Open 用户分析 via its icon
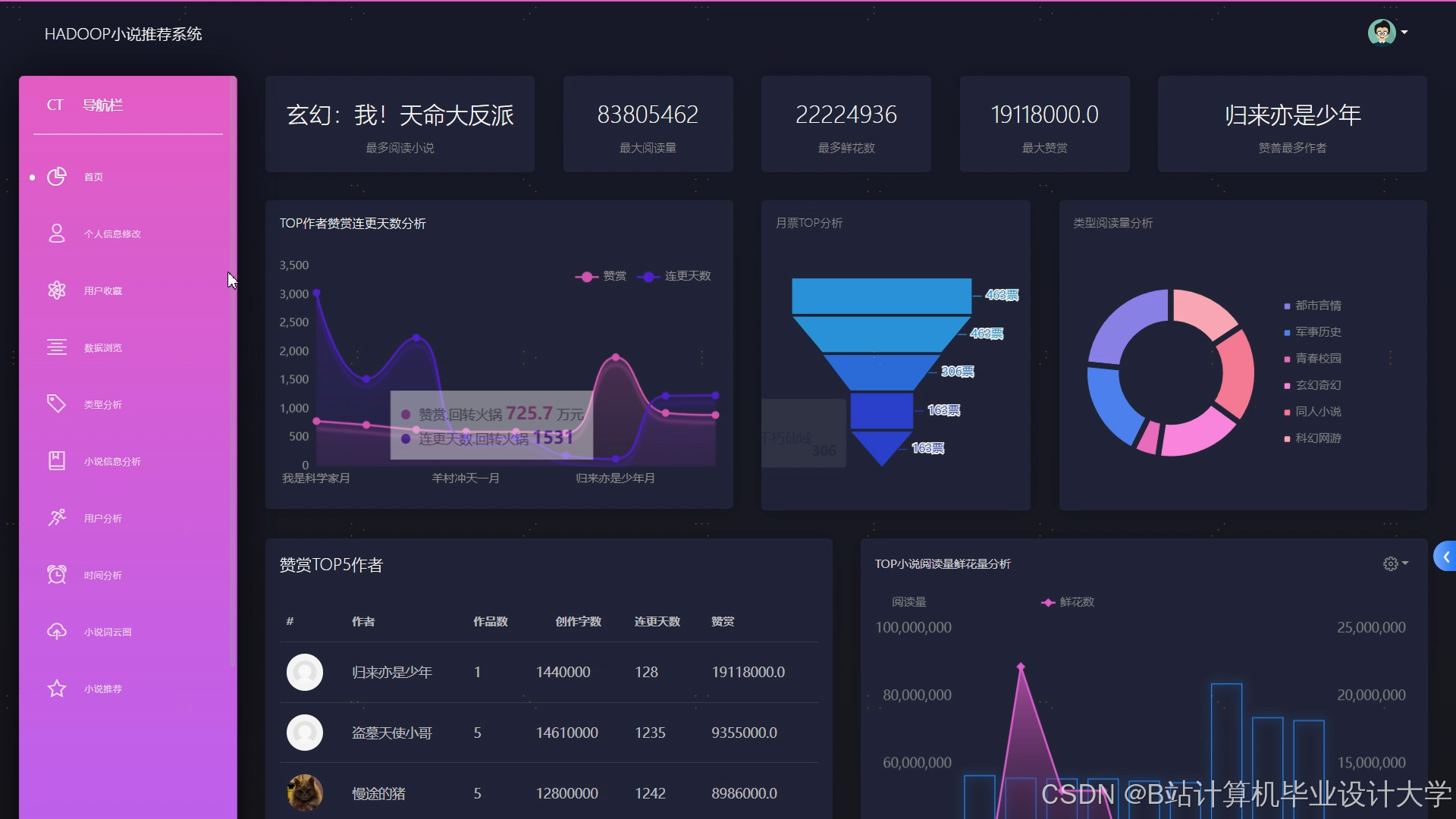 (x=57, y=518)
